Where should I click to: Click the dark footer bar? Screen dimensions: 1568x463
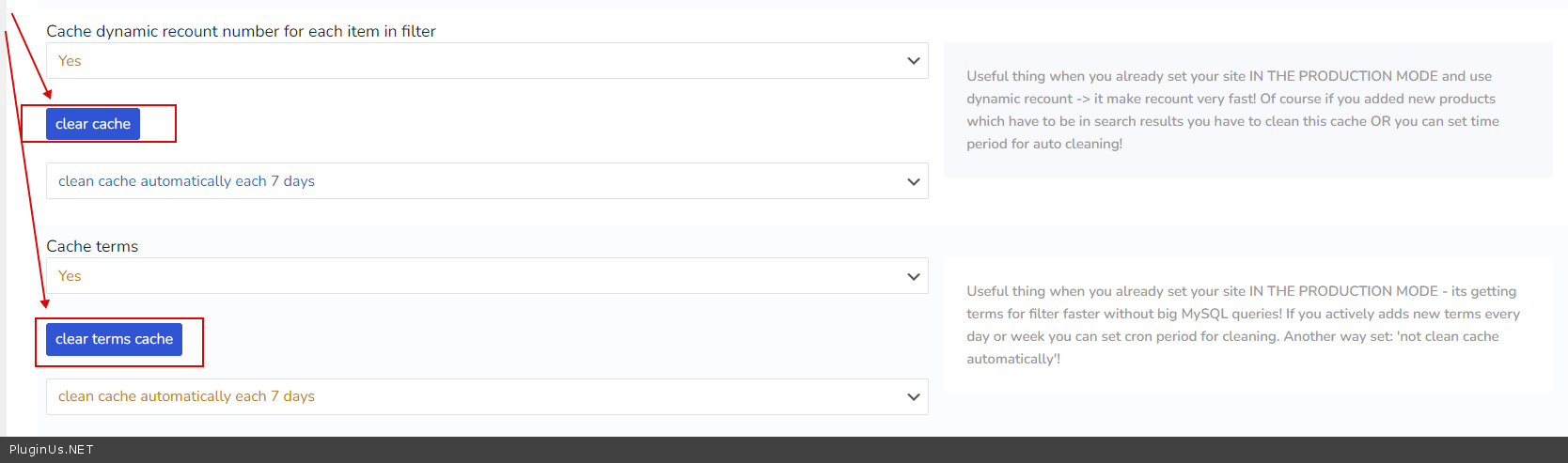point(784,450)
